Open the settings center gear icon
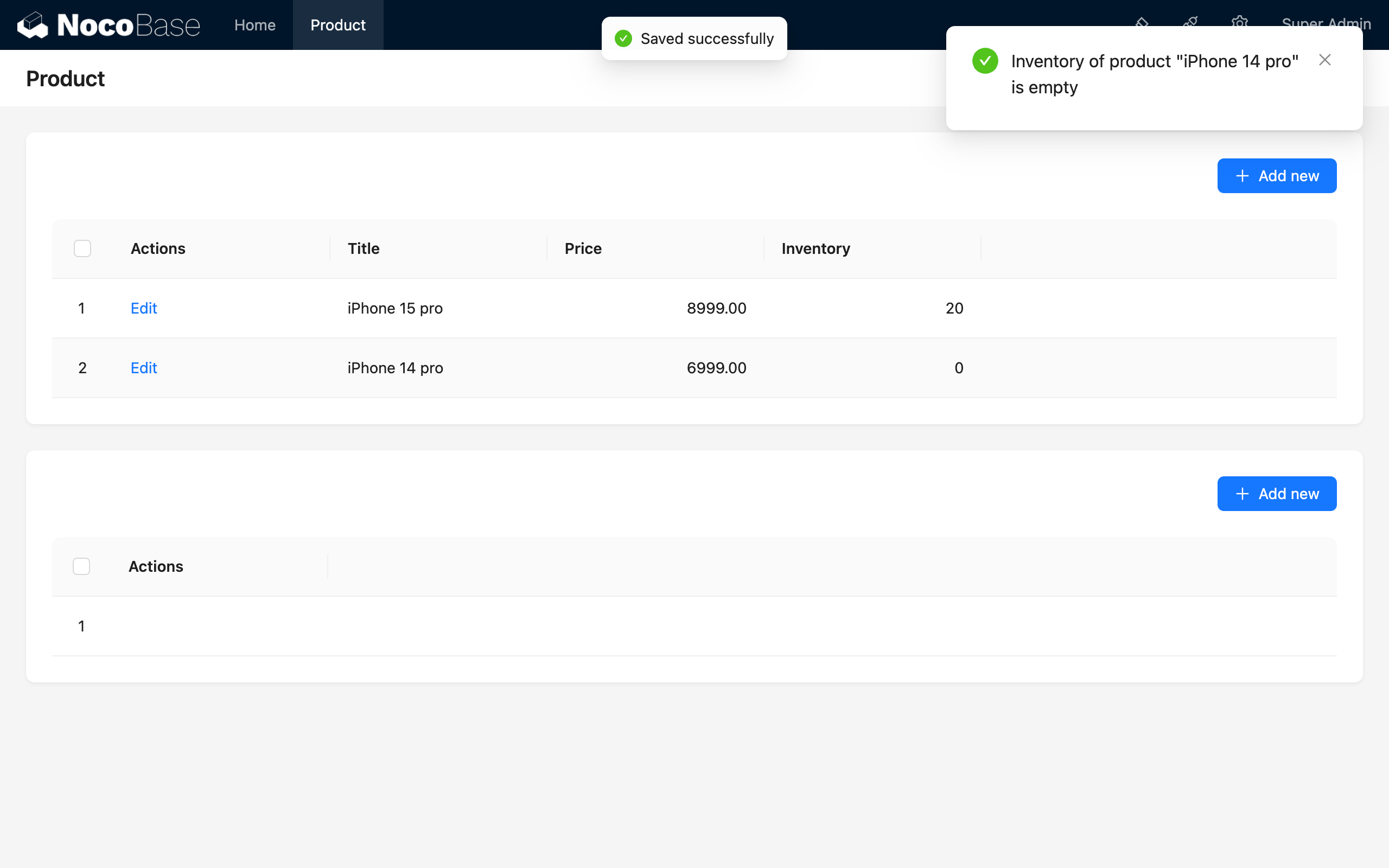 1240,22
